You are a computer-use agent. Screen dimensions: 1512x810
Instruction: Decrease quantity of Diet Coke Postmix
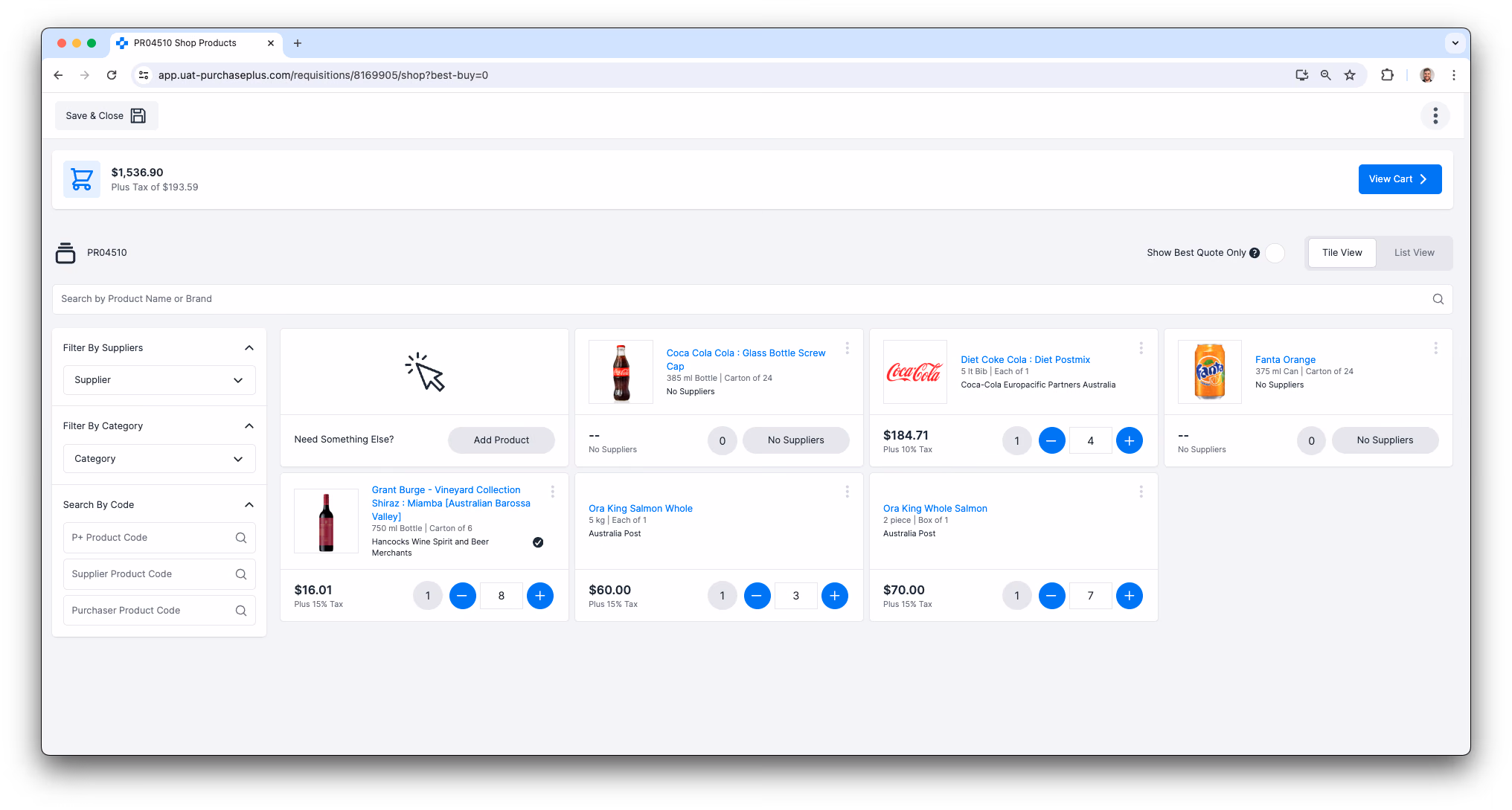coord(1051,440)
